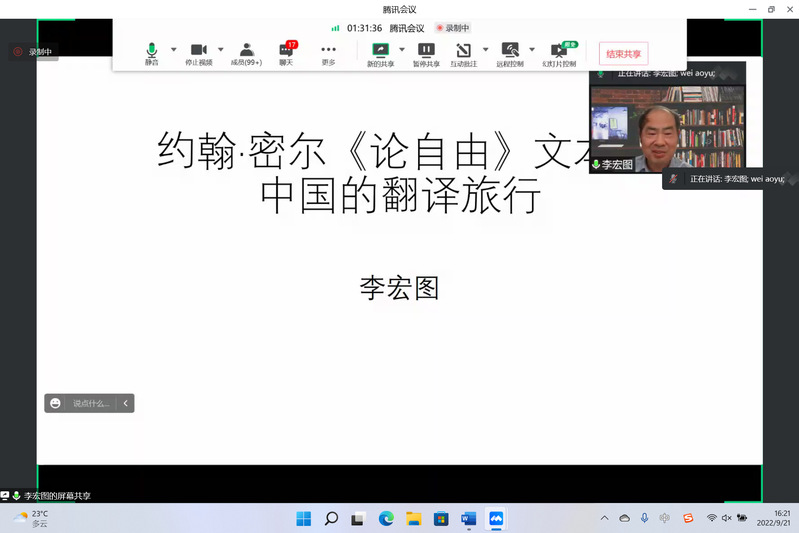Click the red 结束共享 button
This screenshot has height=533, width=799.
coord(623,53)
